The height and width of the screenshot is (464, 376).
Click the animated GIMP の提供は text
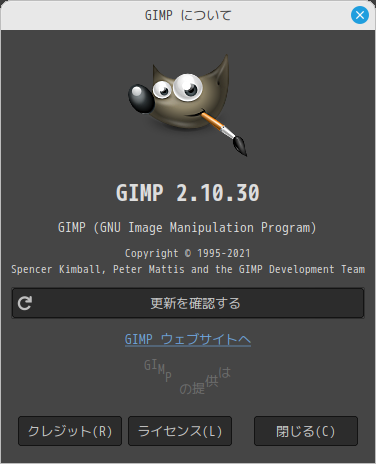pyautogui.click(x=187, y=377)
